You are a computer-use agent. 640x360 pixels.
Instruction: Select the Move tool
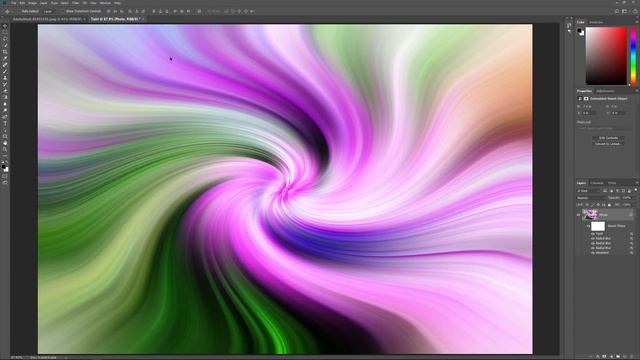point(5,26)
